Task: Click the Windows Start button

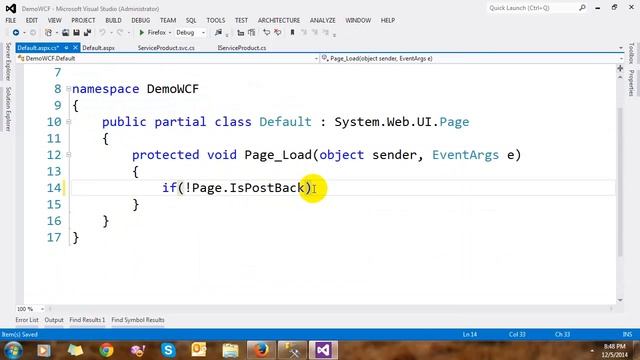Action: pyautogui.click(x=13, y=350)
